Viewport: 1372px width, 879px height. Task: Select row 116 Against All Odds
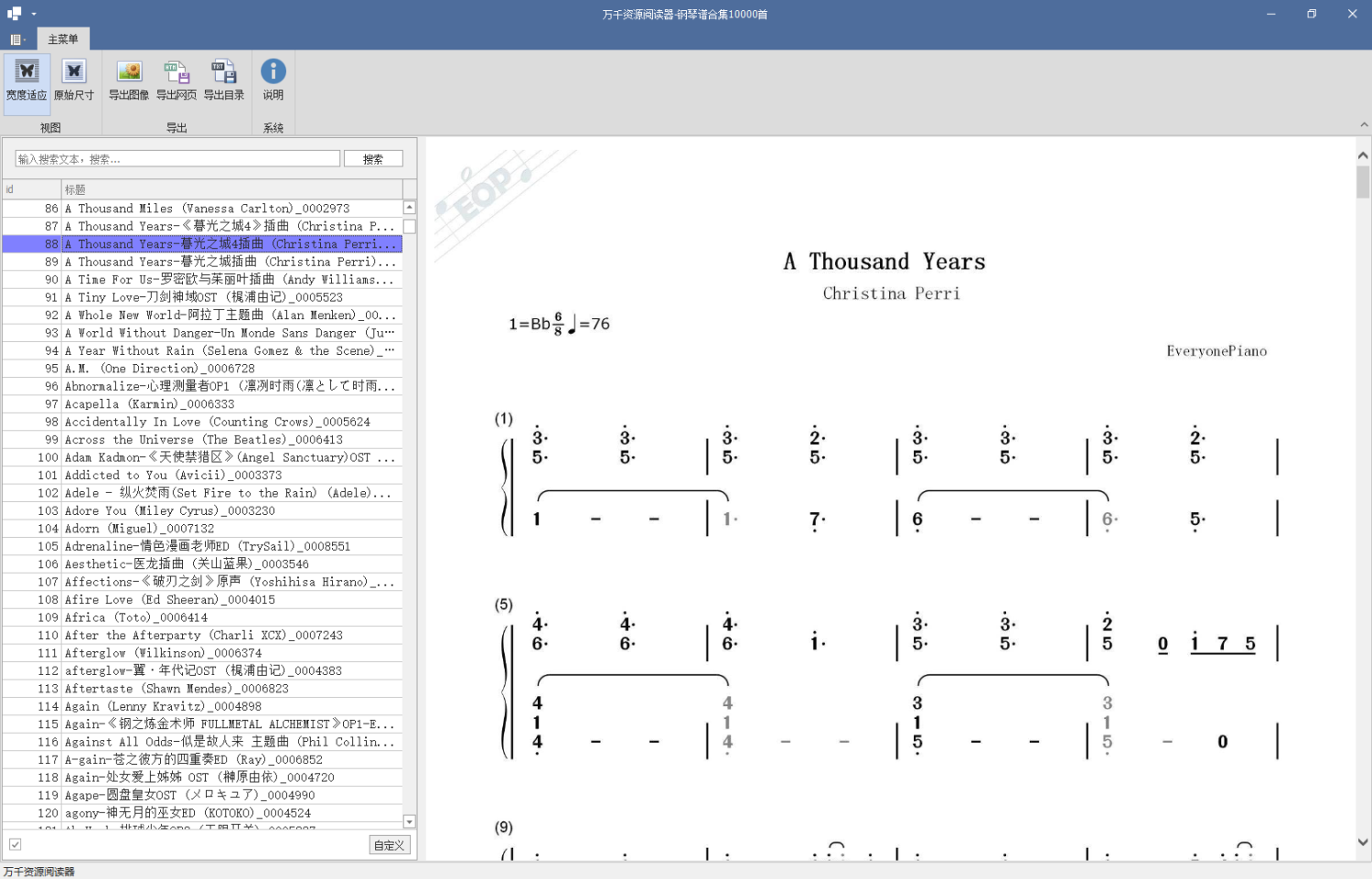tap(202, 742)
